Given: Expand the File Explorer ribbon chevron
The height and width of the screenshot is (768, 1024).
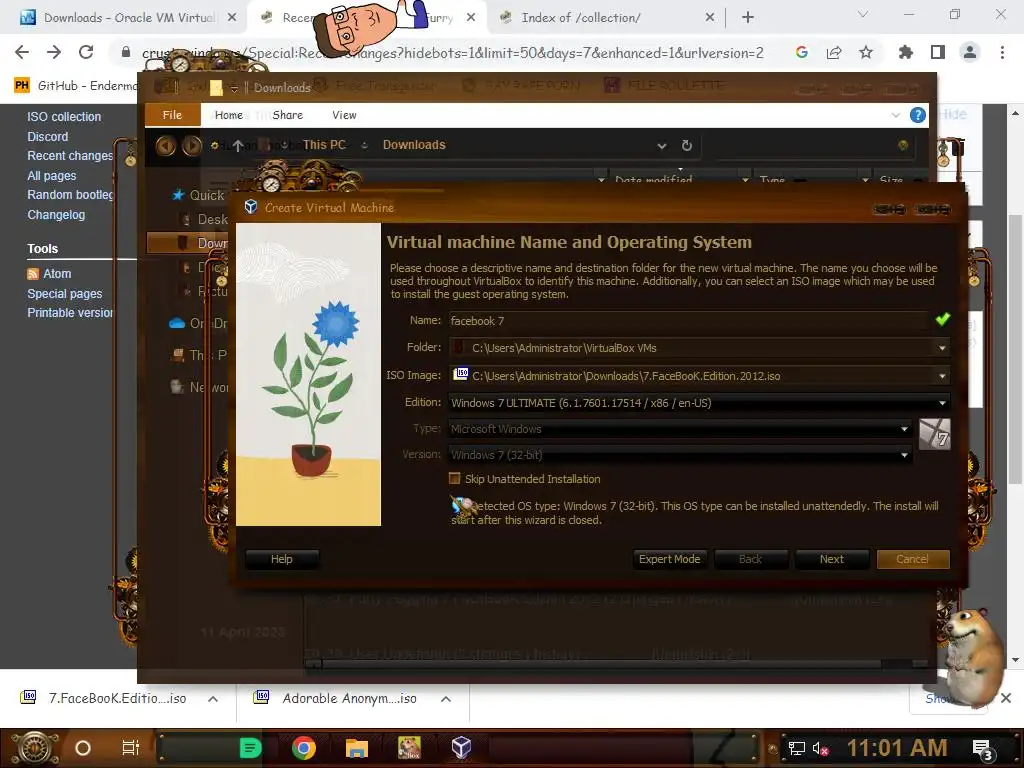Looking at the screenshot, I should (895, 116).
